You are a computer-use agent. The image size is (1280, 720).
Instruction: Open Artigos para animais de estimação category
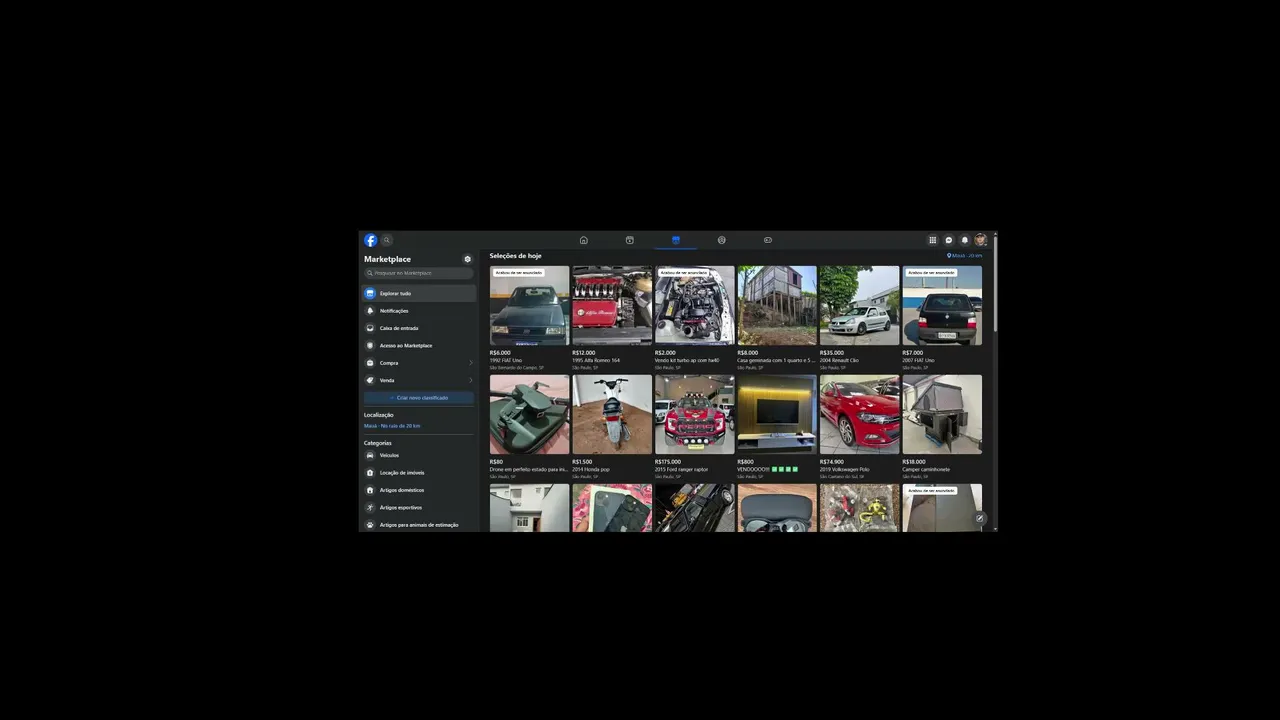[419, 525]
